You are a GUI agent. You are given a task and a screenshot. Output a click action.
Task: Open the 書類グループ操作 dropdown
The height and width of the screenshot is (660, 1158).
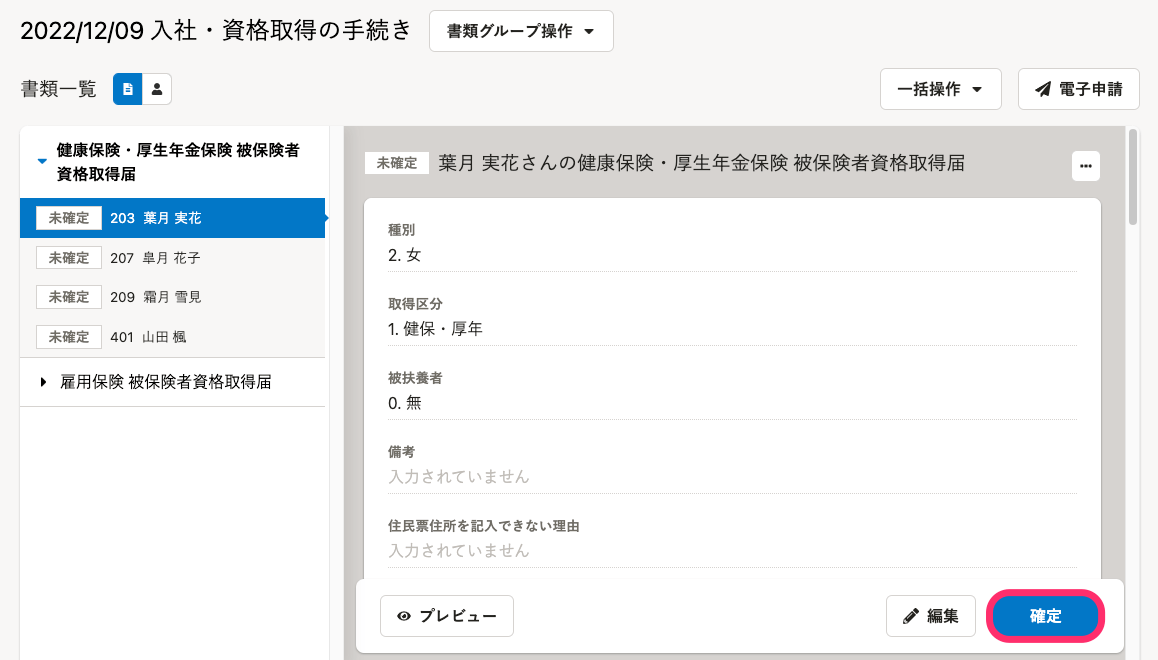tap(521, 31)
